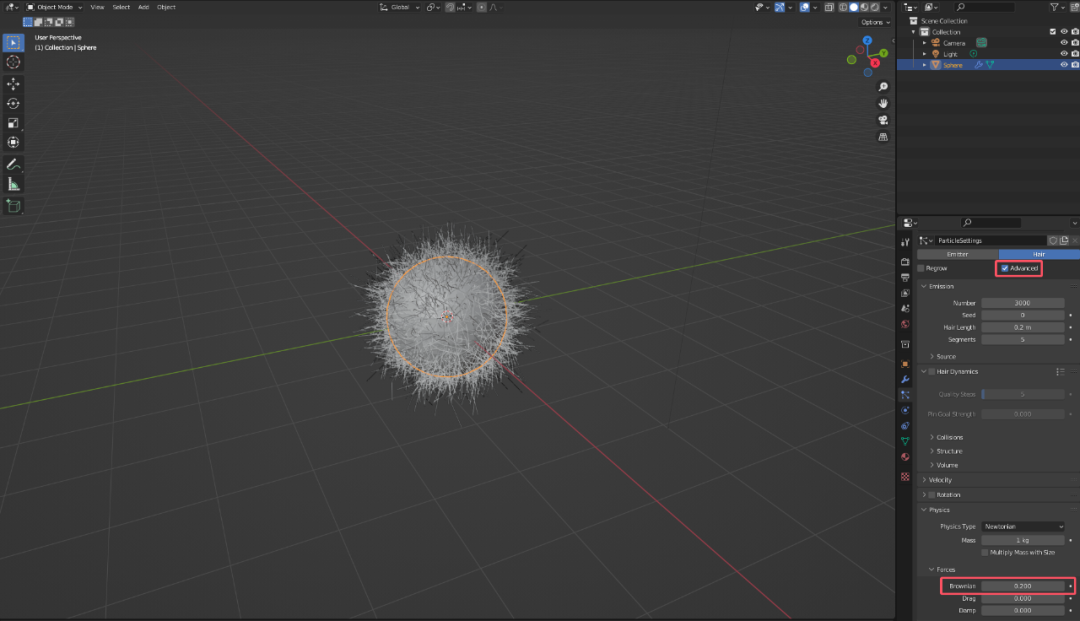Toggle the camera view icon
The image size is (1080, 621).
pyautogui.click(x=883, y=120)
